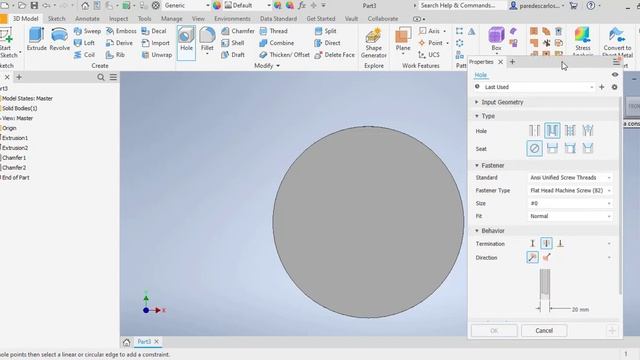
Task: Switch to the Sketch ribbon tab
Action: tap(56, 19)
